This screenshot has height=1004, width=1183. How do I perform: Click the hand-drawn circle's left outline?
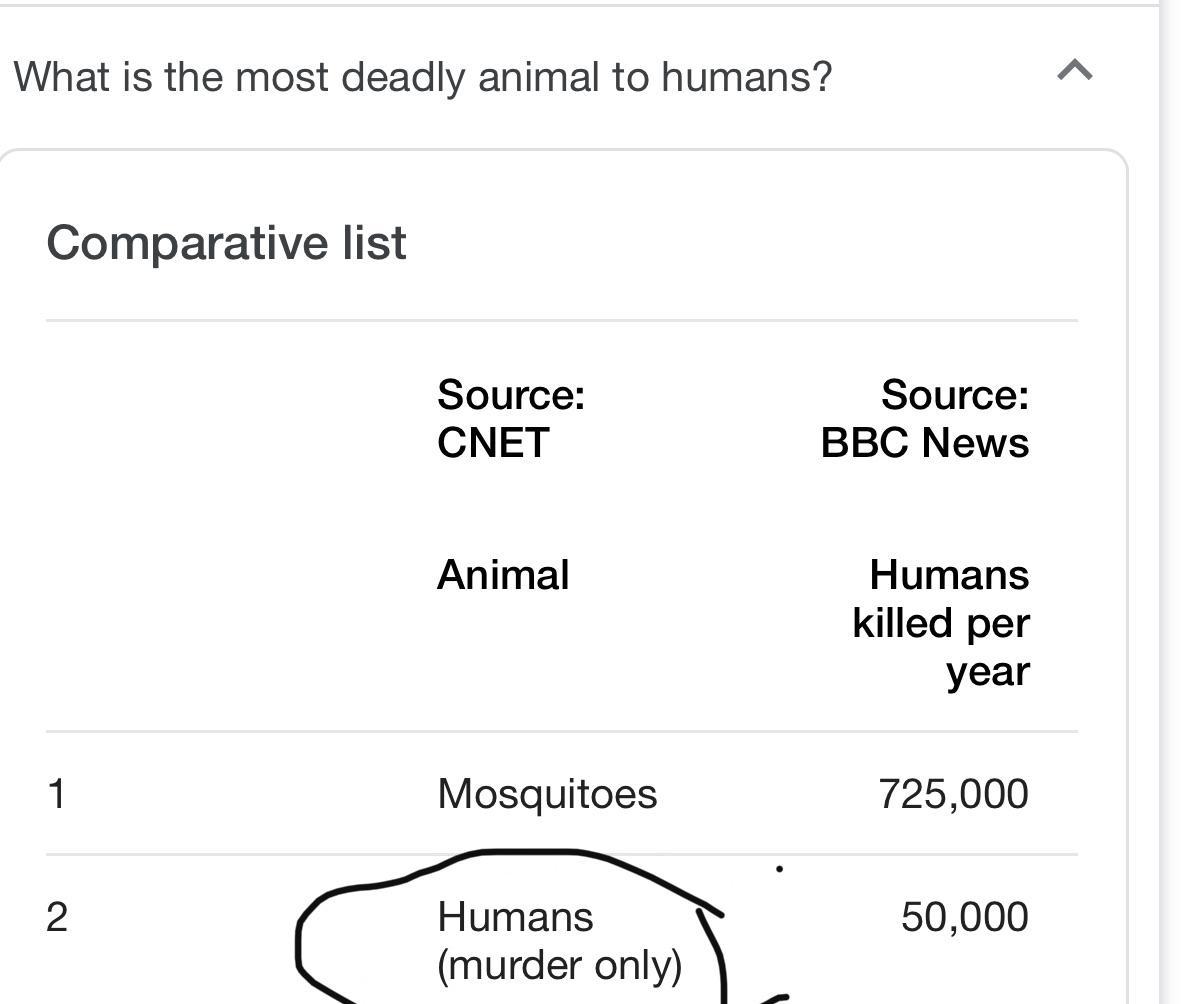pyautogui.click(x=299, y=940)
